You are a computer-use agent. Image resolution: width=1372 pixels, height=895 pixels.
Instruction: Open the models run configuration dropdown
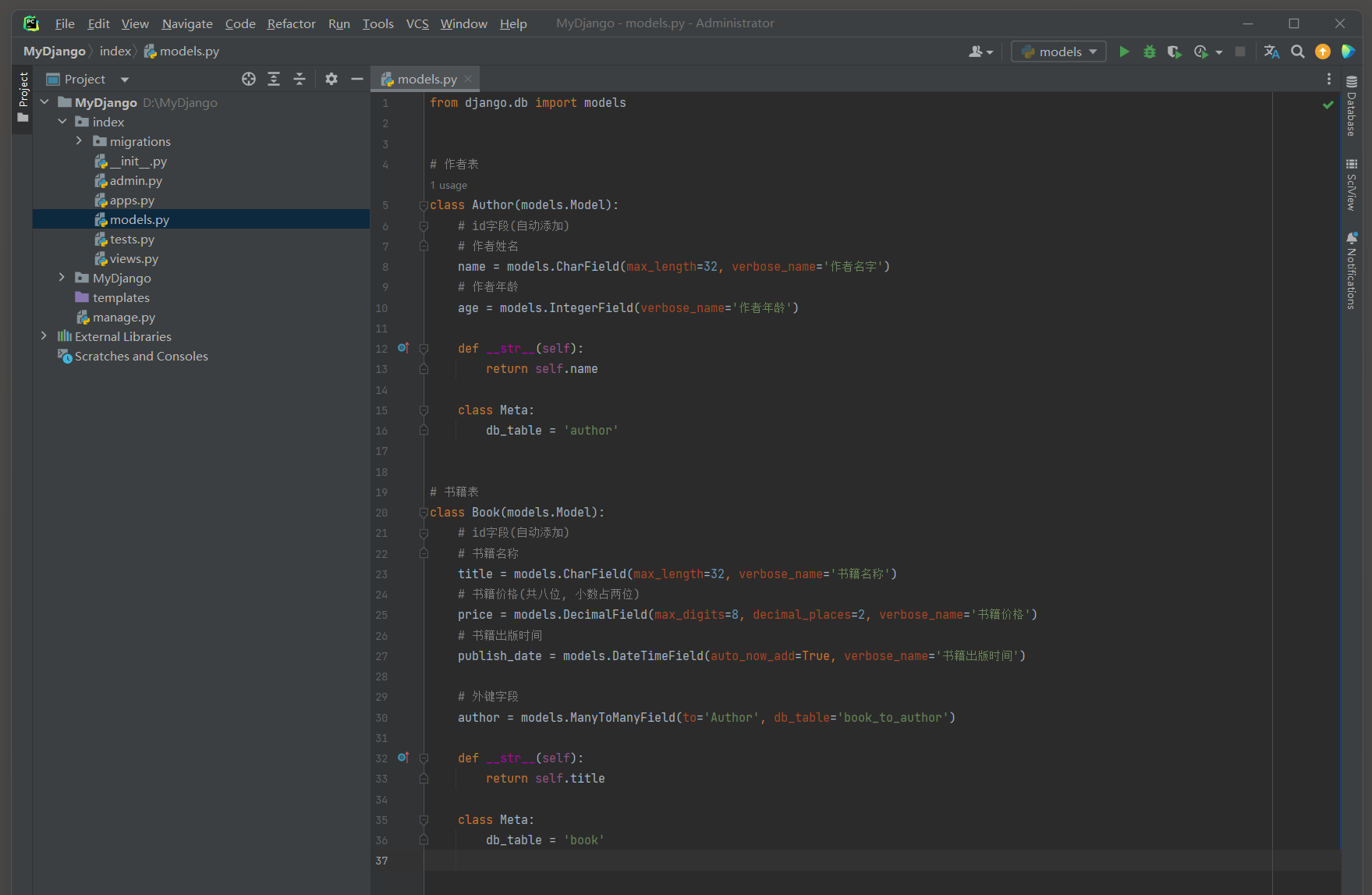[1058, 51]
